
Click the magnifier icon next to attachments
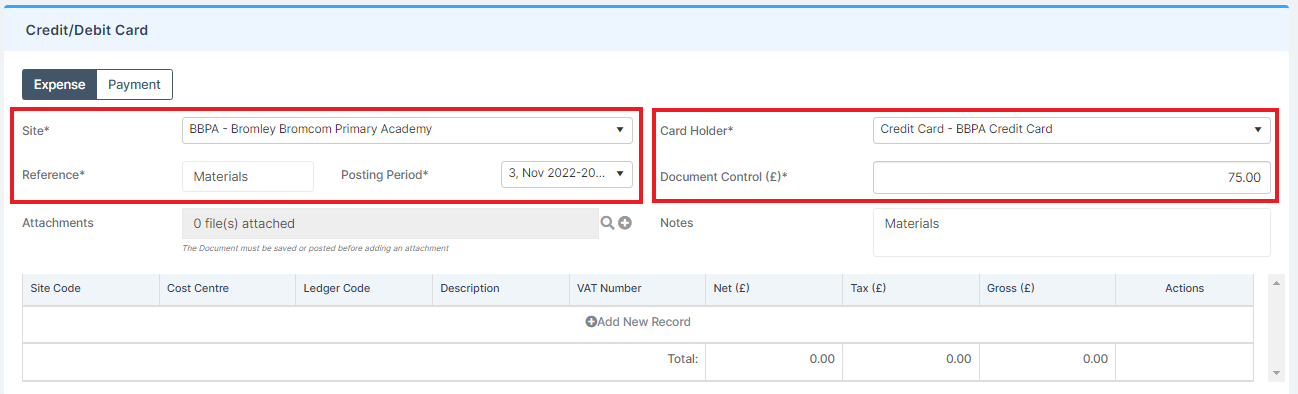606,223
